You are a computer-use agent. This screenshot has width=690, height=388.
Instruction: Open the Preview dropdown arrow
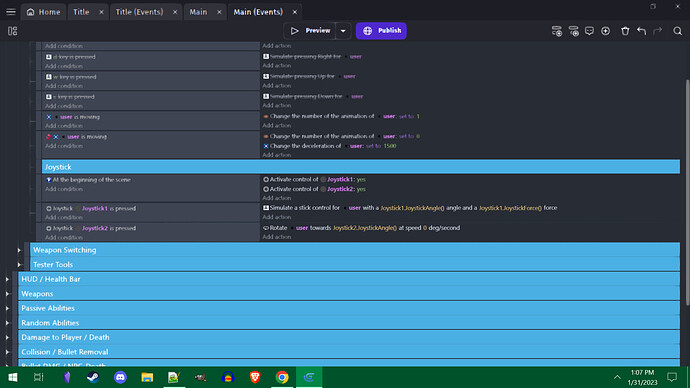tap(343, 31)
